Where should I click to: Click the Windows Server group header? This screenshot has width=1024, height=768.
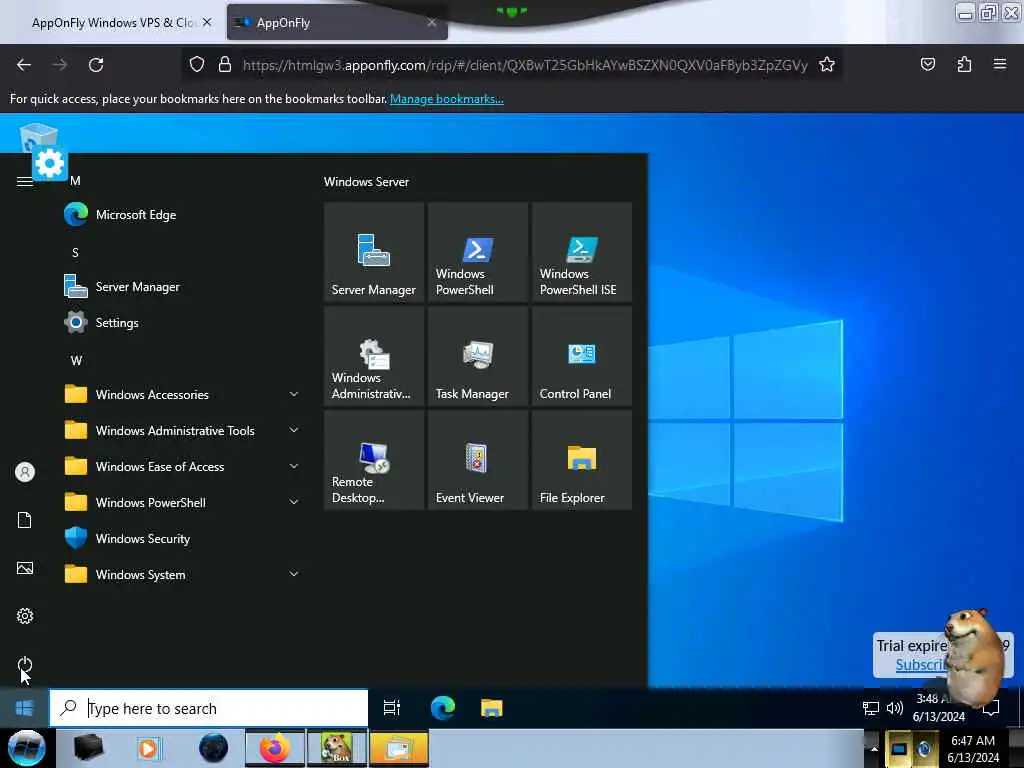[366, 182]
